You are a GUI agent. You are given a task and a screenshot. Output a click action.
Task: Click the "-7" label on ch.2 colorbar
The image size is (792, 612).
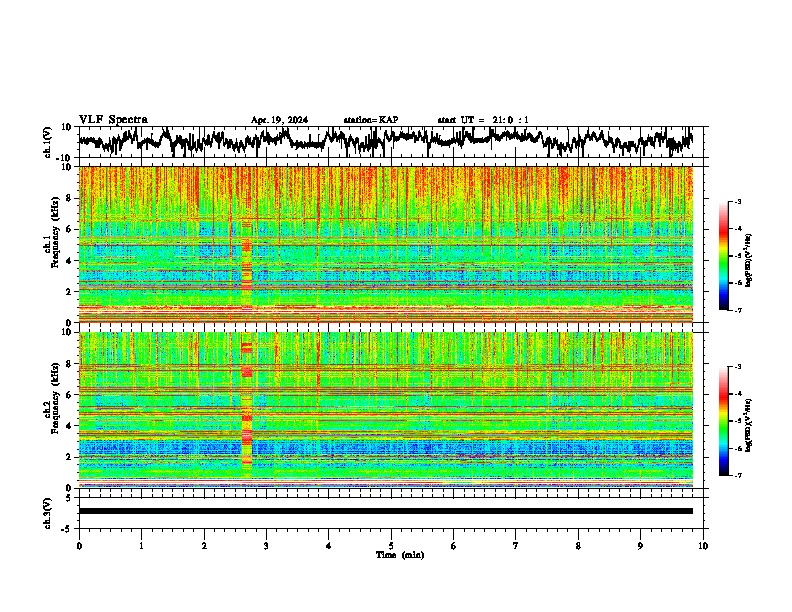[737, 475]
